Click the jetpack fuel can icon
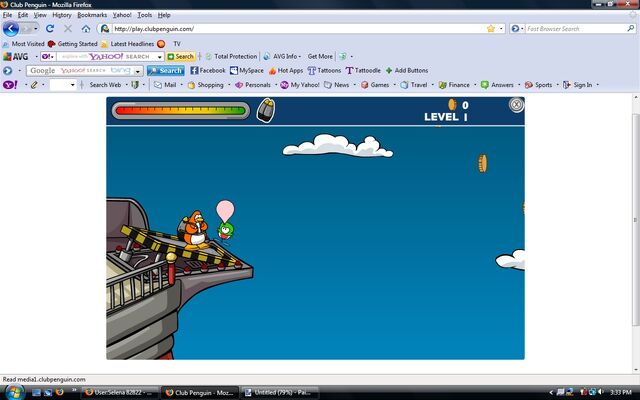The width and height of the screenshot is (640, 400). click(266, 110)
